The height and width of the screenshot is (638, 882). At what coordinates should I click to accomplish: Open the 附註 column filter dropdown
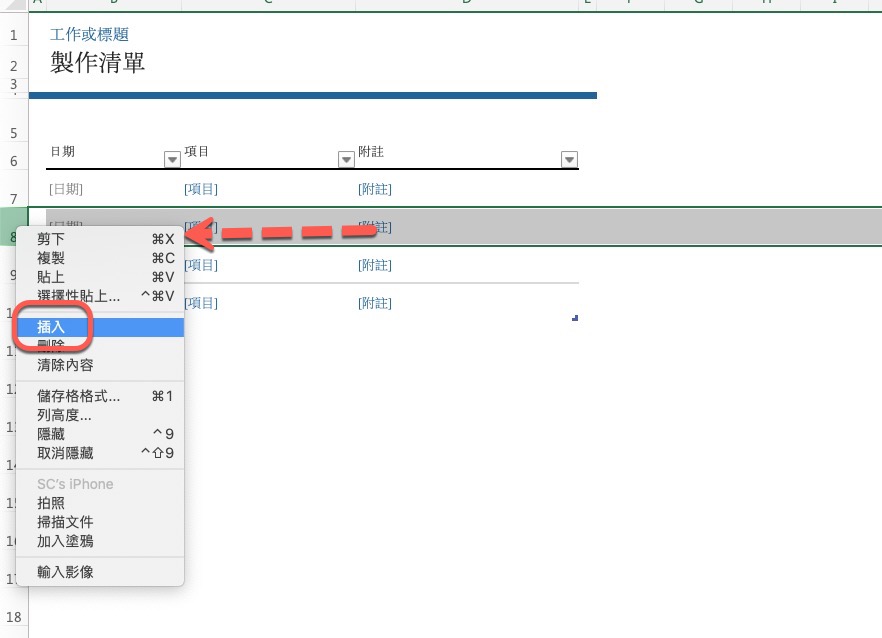pyautogui.click(x=569, y=160)
